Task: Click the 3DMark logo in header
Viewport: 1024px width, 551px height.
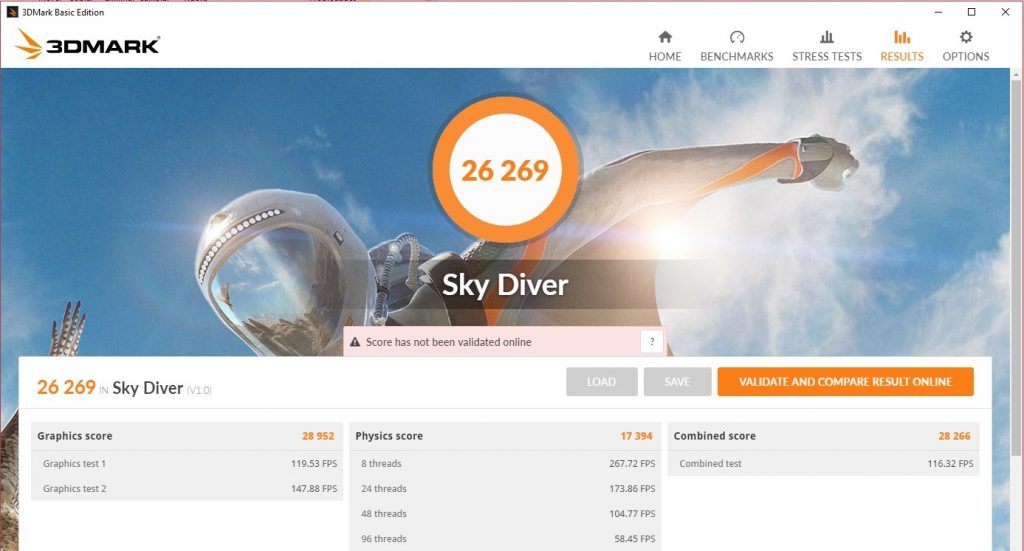Action: (x=88, y=44)
